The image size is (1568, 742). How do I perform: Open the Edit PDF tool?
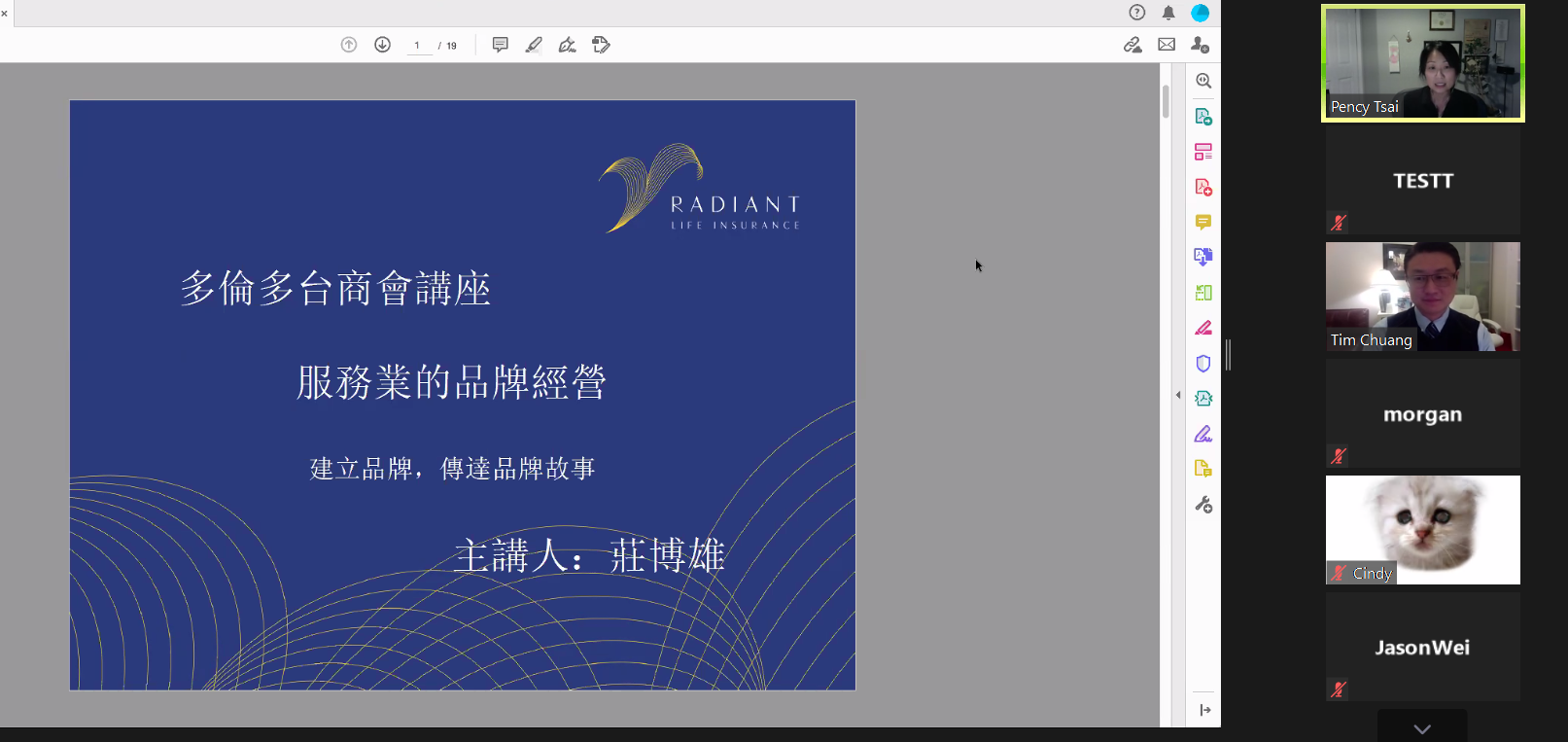point(1203,152)
